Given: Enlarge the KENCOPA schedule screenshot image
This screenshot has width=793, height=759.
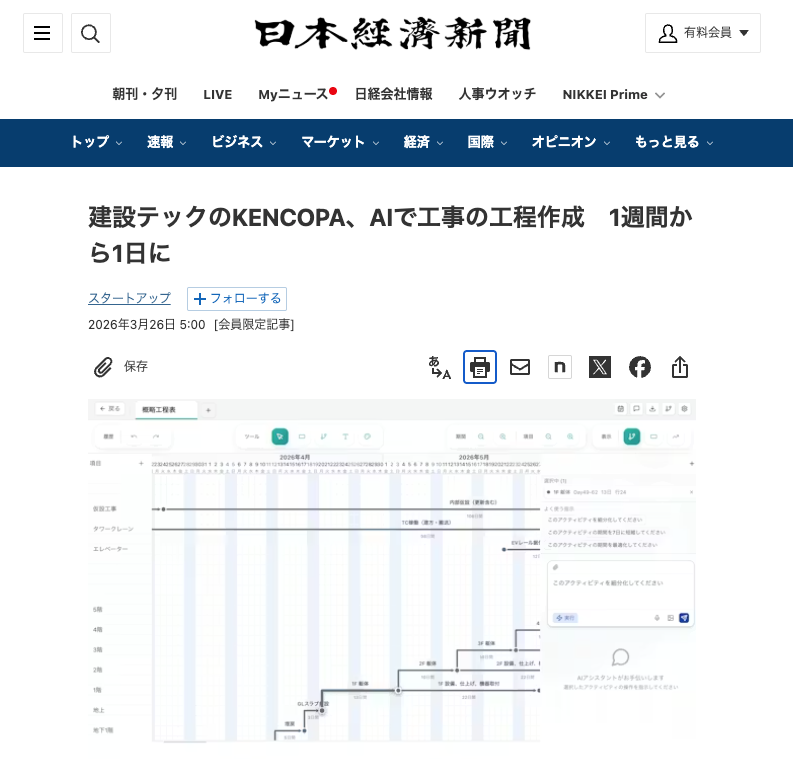Looking at the screenshot, I should click(392, 571).
